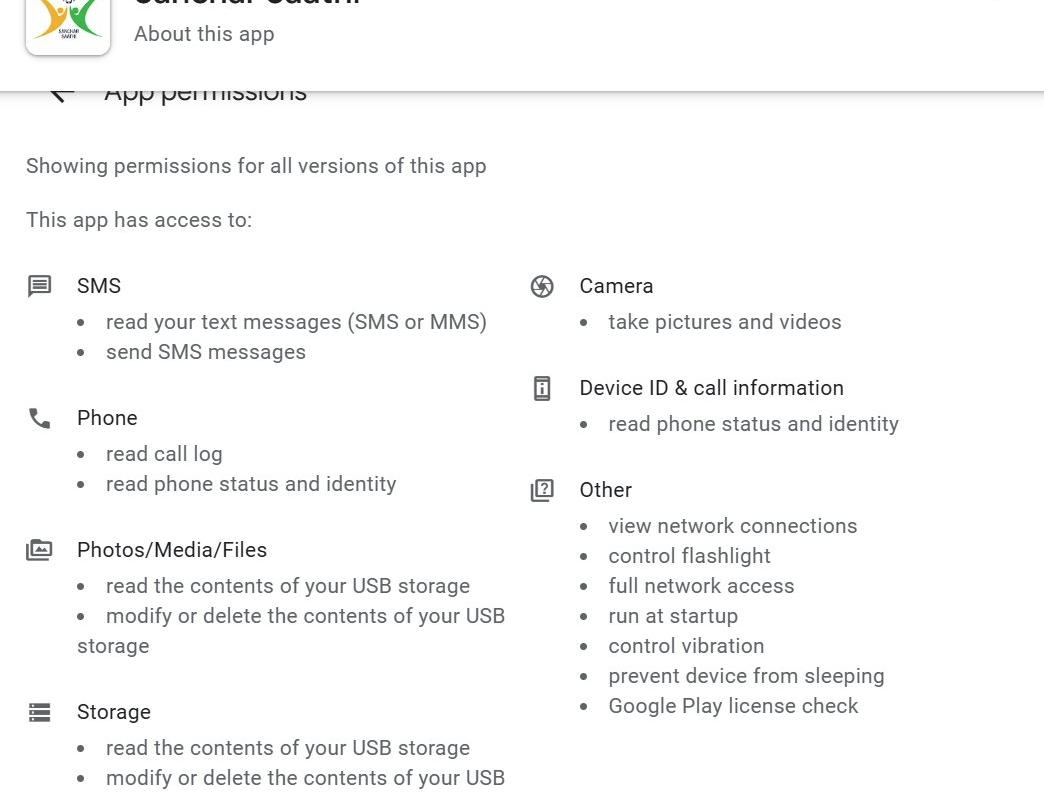This screenshot has height=800, width=1044.
Task: Click the back arrow beside App permissions
Action: tap(62, 93)
